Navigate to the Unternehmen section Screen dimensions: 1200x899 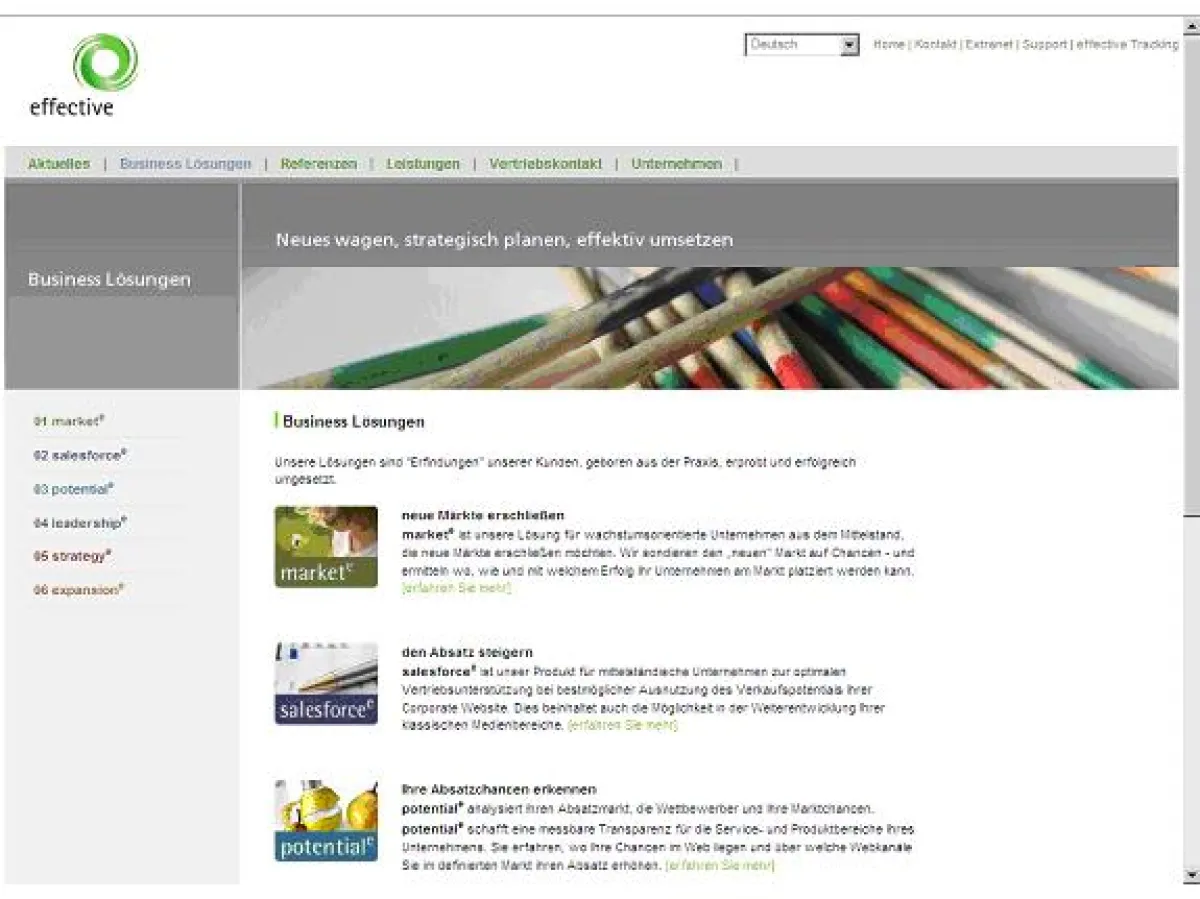pos(676,163)
